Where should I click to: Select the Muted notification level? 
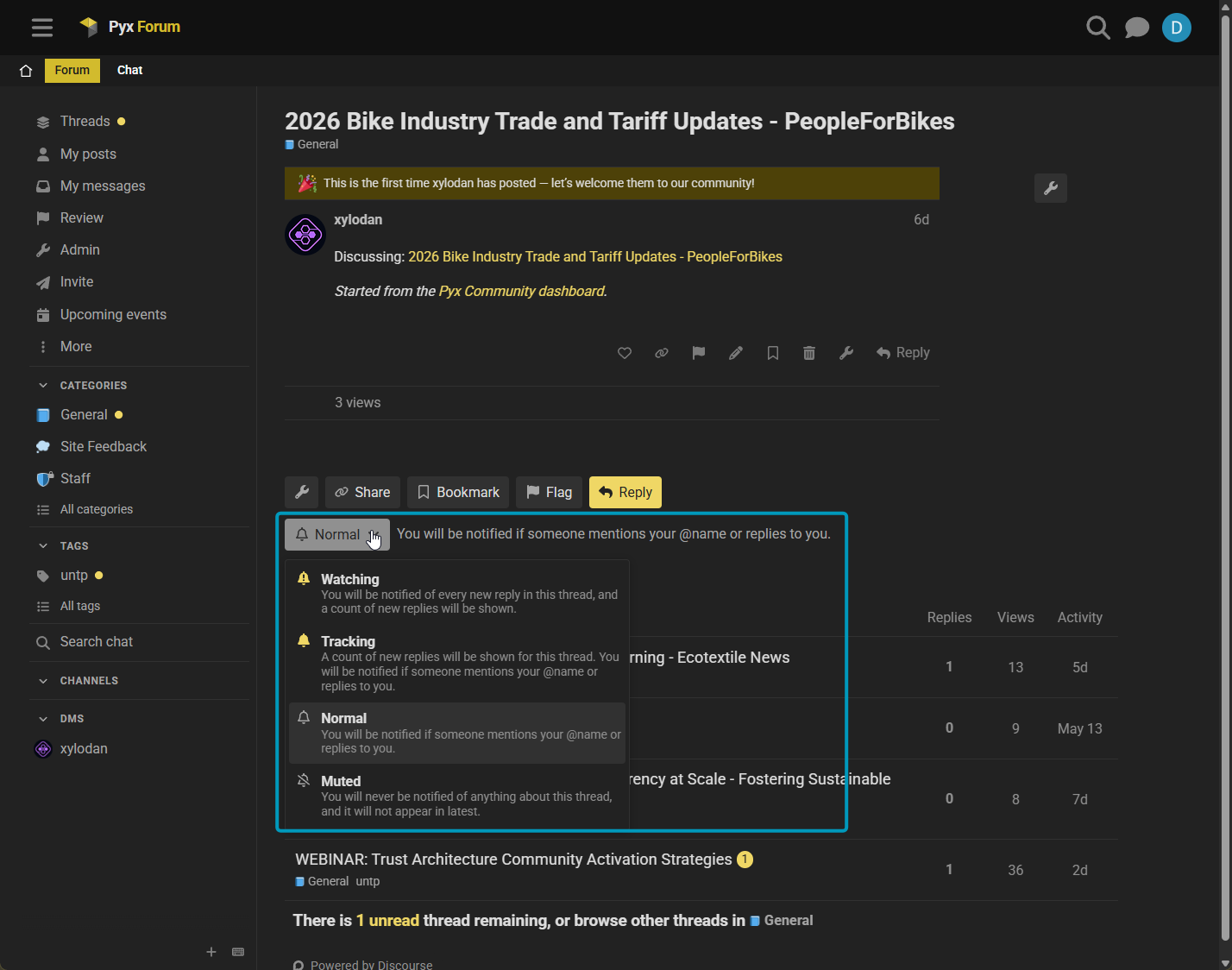(x=457, y=795)
